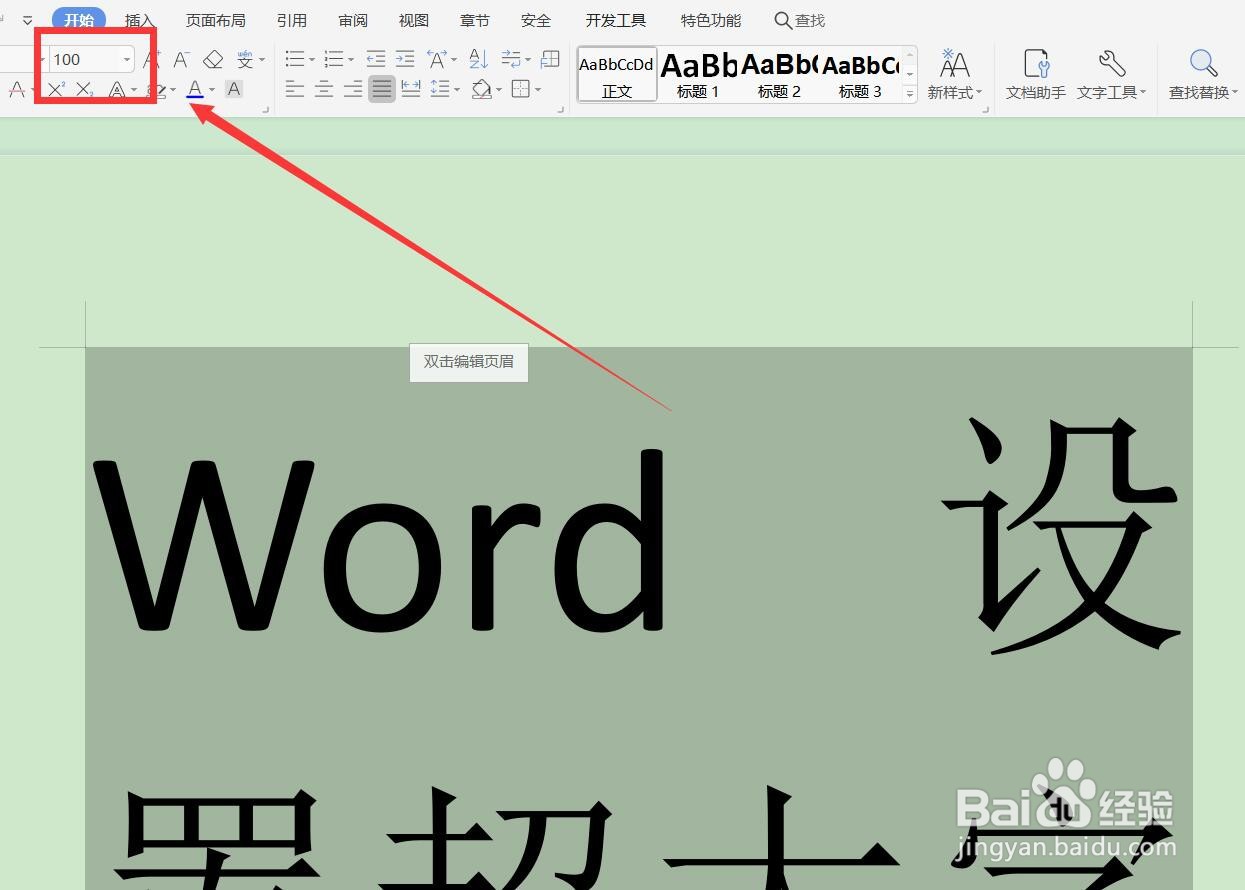Open 文档助手

[x=1036, y=74]
